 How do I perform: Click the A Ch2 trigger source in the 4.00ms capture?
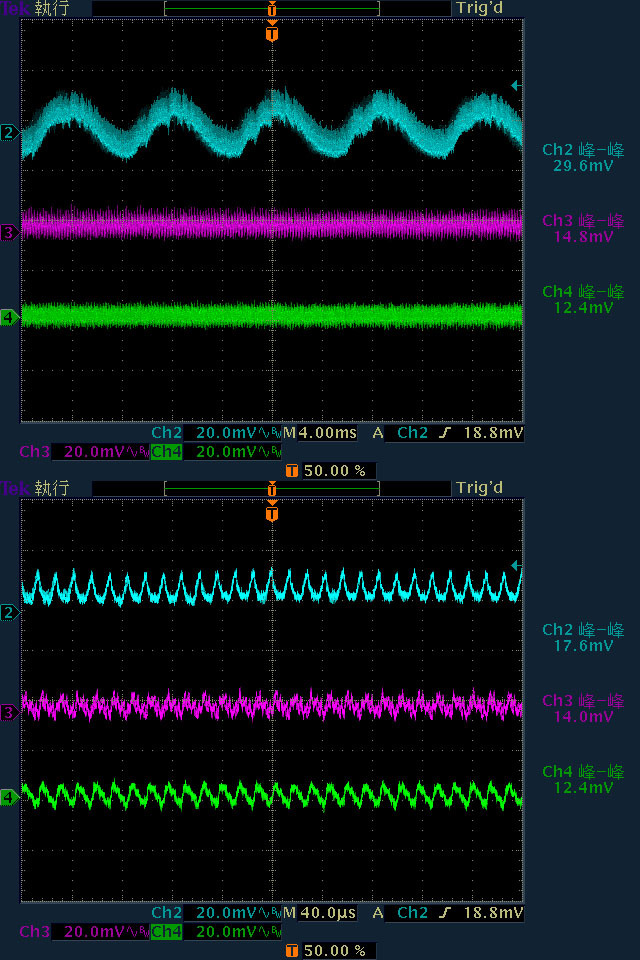tap(400, 433)
